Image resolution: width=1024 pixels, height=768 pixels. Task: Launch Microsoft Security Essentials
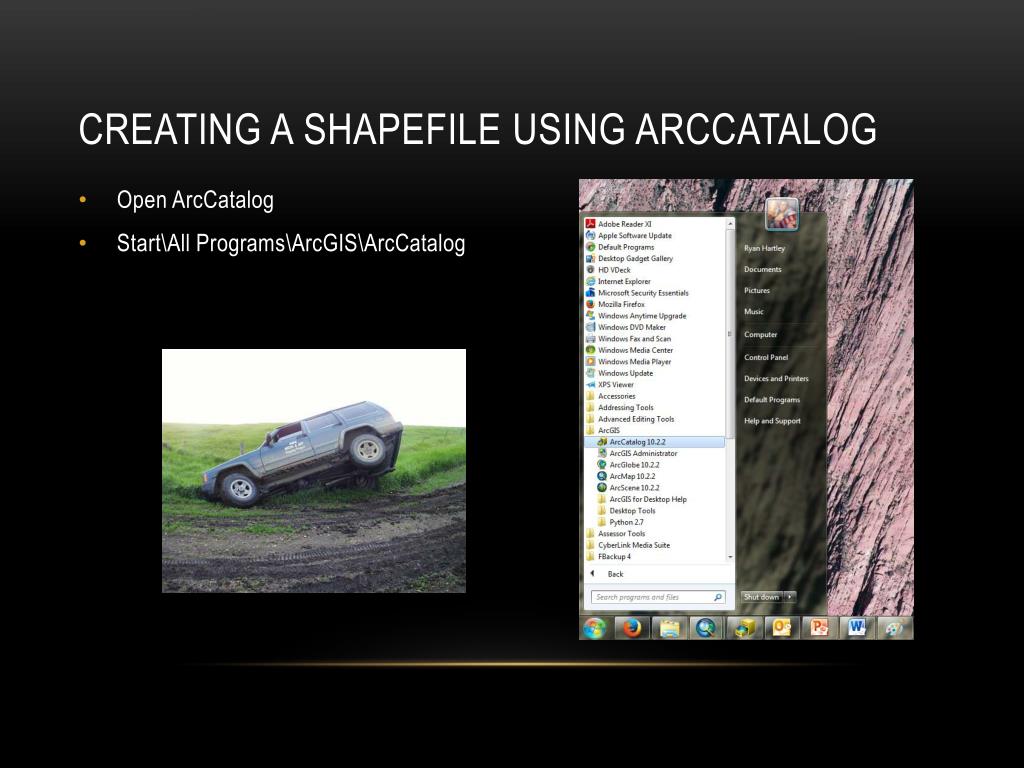tap(637, 293)
